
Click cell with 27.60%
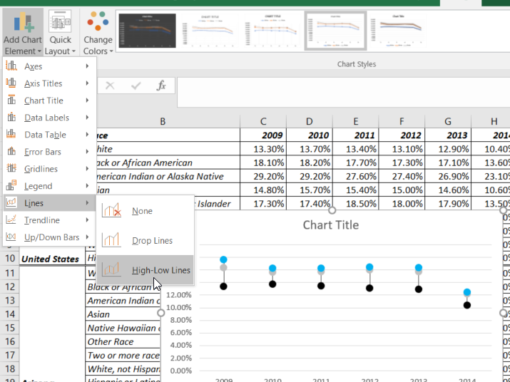click(x=356, y=176)
